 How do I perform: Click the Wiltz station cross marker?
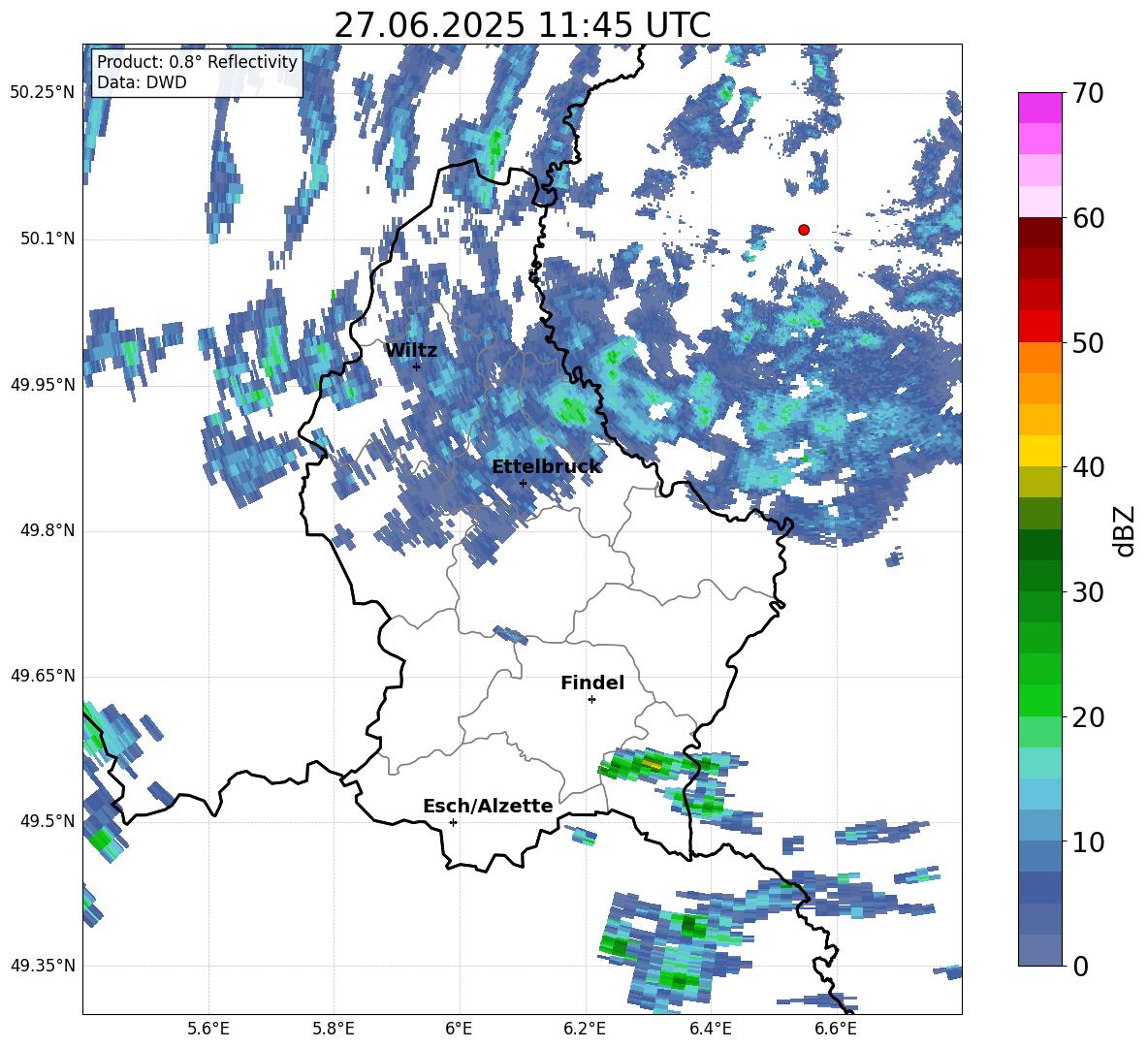point(416,366)
